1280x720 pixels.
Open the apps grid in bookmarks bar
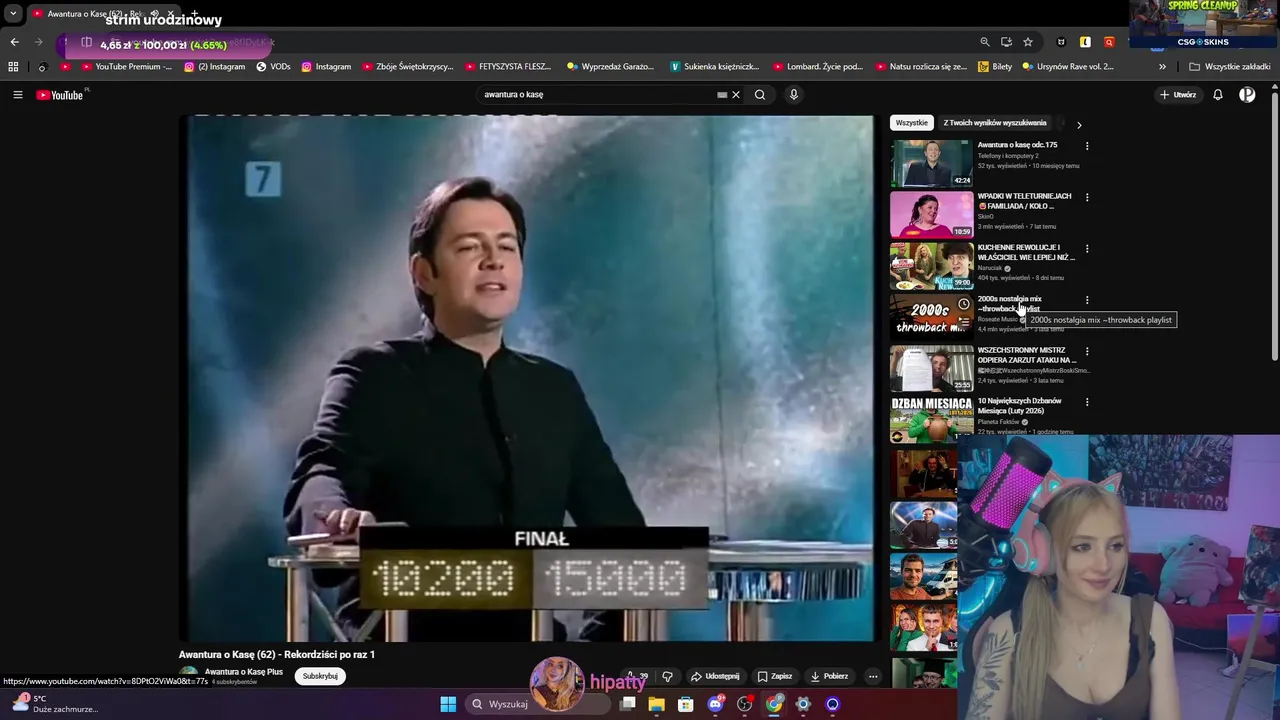13,67
